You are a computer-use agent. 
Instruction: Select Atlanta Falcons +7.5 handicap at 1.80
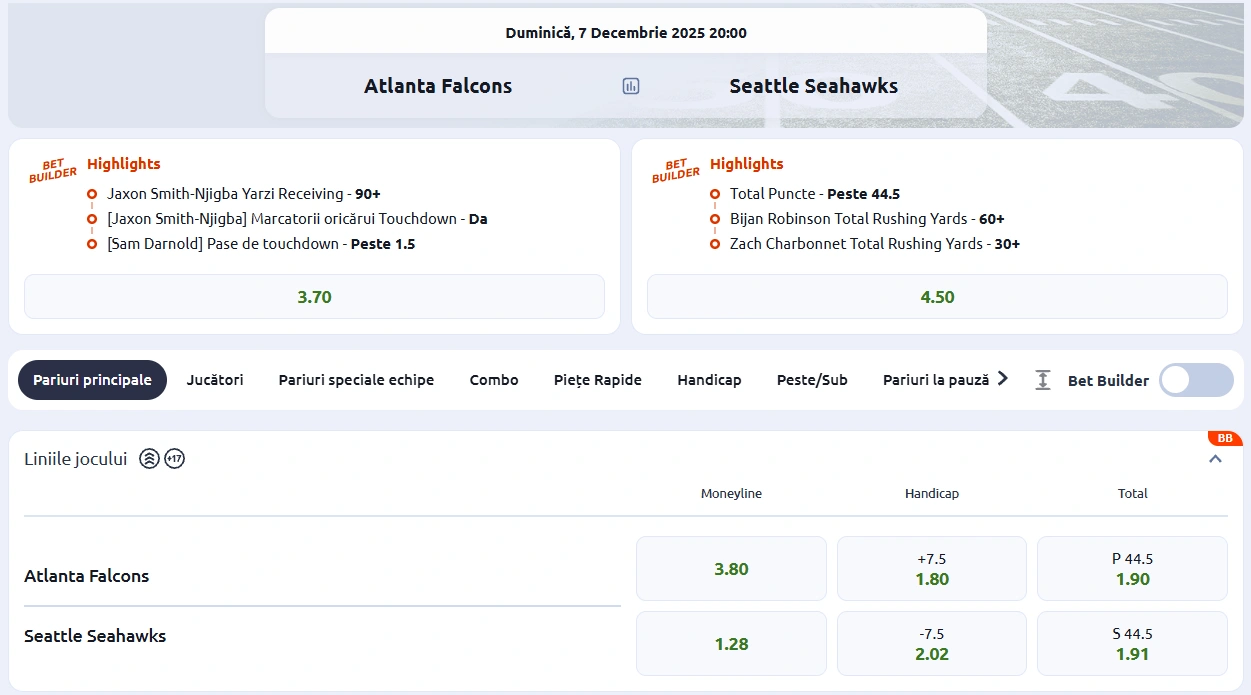pyautogui.click(x=931, y=568)
